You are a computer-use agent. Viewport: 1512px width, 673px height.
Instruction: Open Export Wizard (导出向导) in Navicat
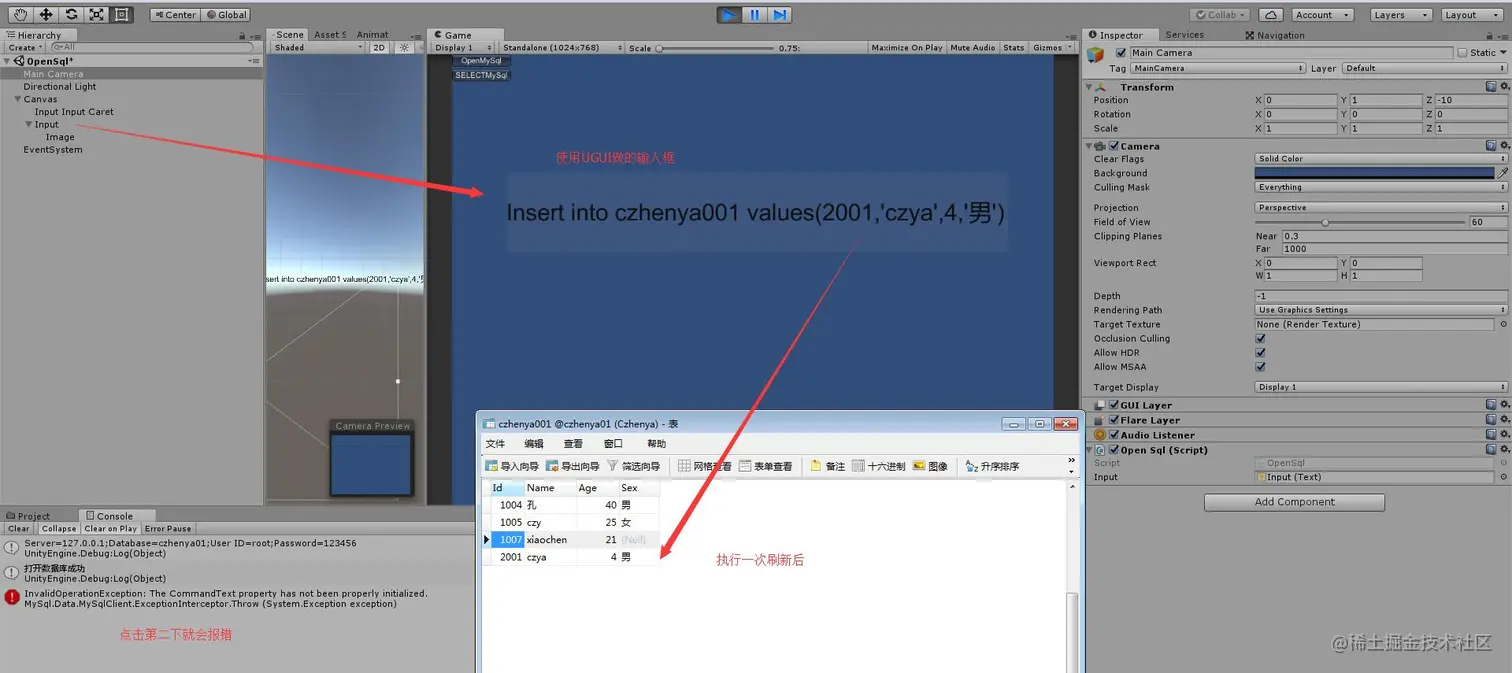tap(573, 466)
